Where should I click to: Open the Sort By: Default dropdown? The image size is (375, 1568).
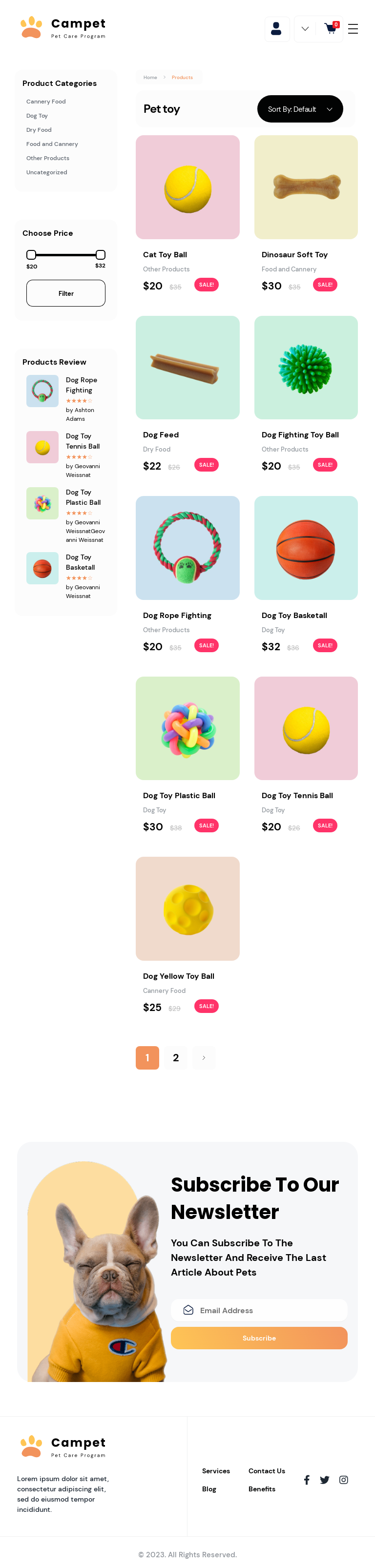(300, 109)
